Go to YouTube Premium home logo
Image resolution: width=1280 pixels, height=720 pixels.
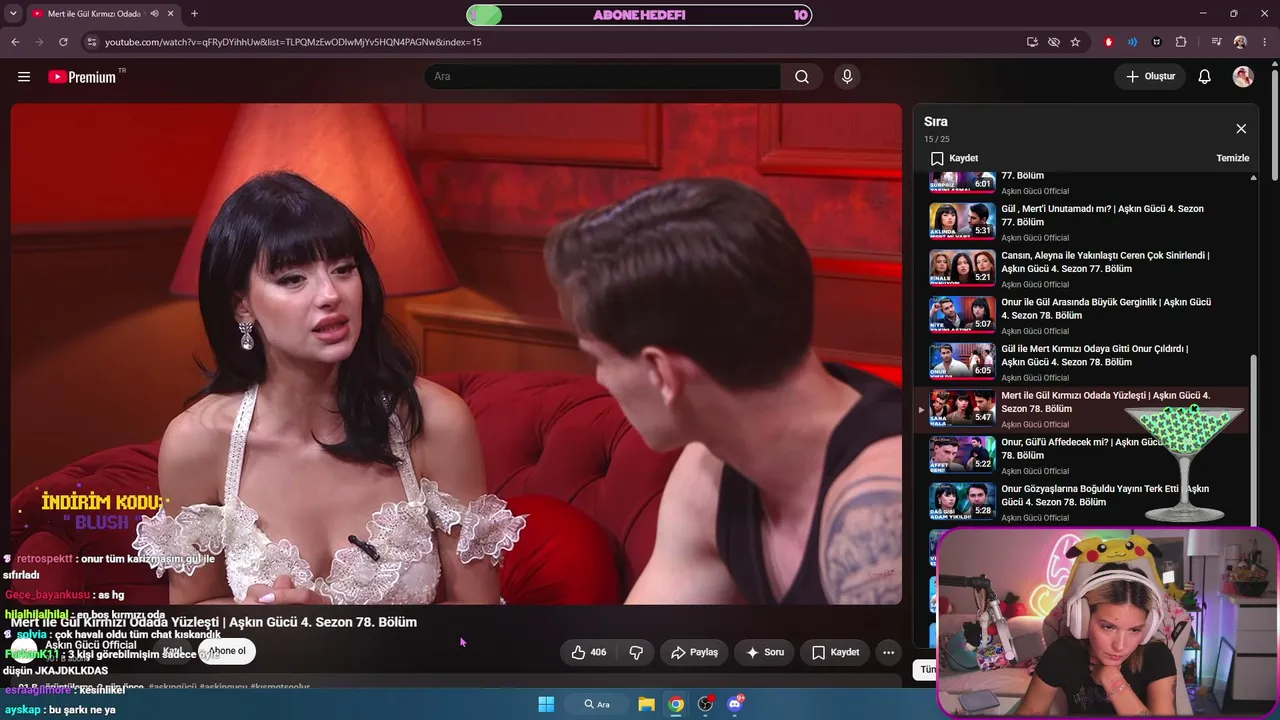click(x=84, y=77)
